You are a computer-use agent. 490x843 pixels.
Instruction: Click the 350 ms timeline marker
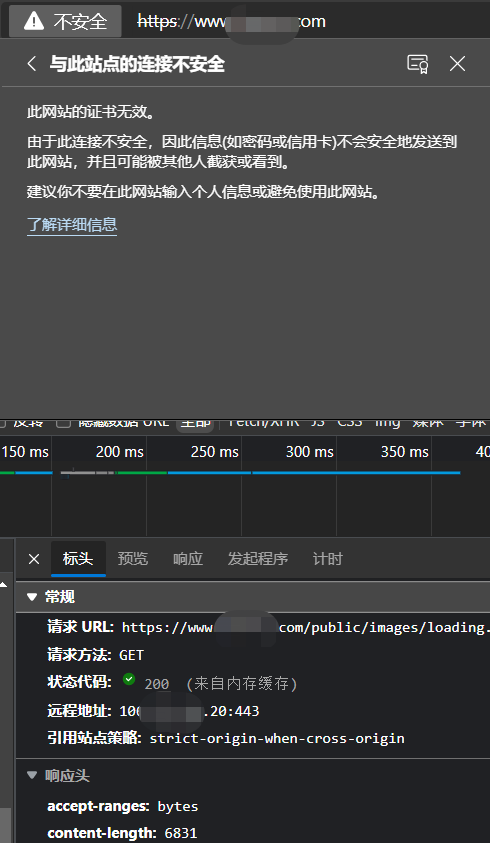404,452
